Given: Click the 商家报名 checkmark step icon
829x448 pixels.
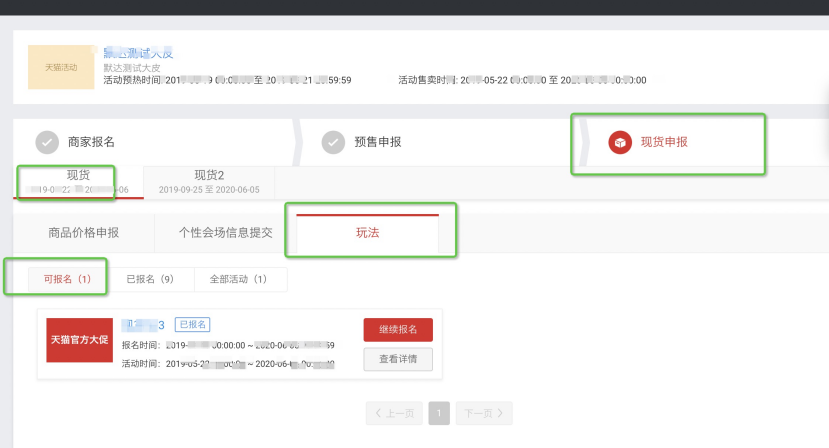Looking at the screenshot, I should click(x=47, y=142).
